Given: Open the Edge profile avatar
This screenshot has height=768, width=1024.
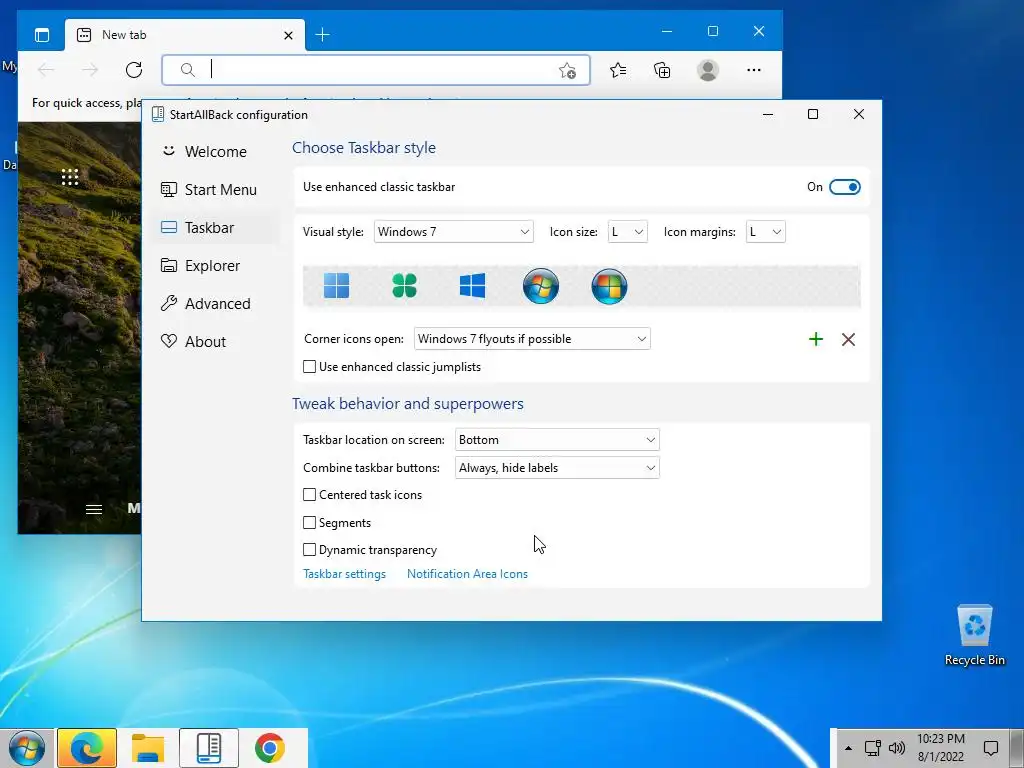Looking at the screenshot, I should (708, 70).
